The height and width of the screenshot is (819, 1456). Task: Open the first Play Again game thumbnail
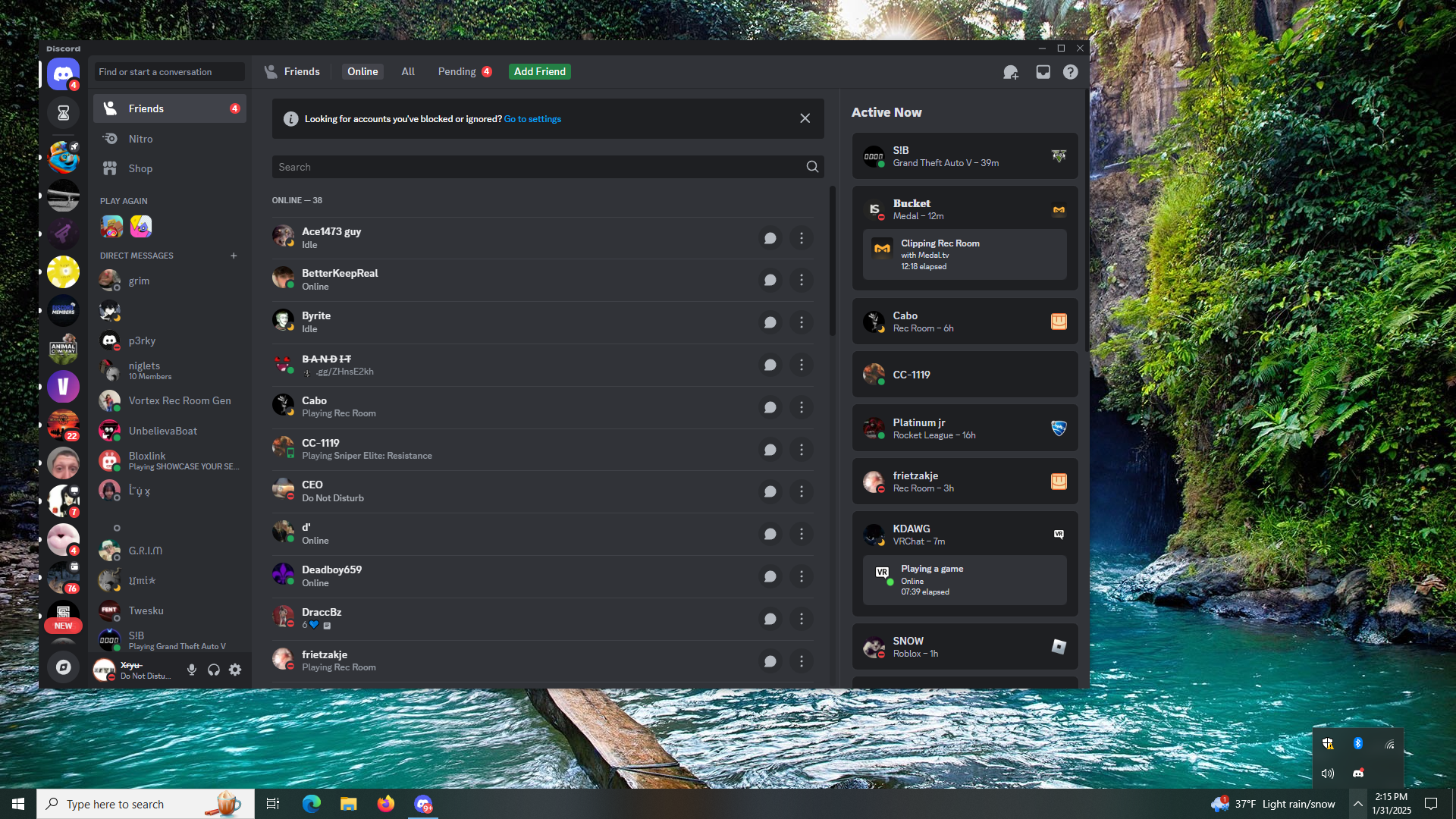point(111,226)
